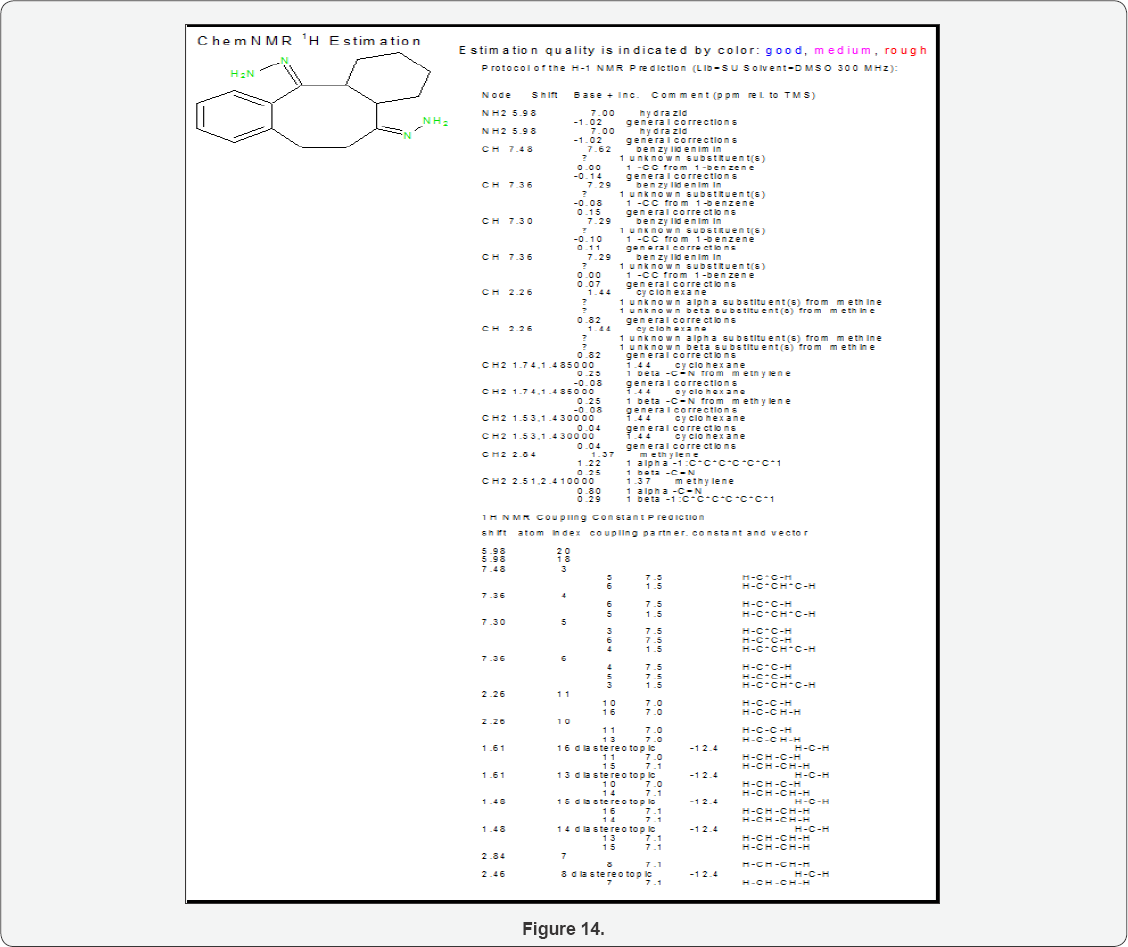Click the red 'rough' quality color label

(906, 50)
